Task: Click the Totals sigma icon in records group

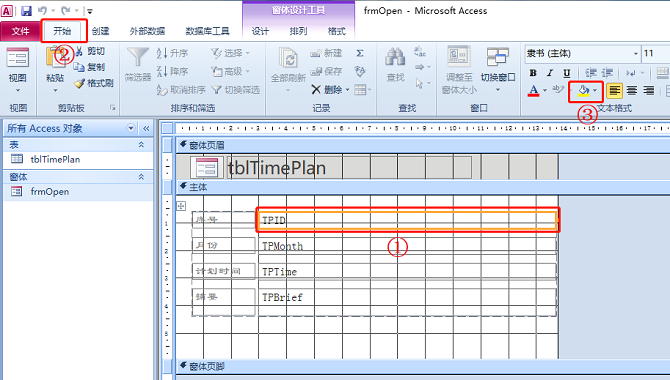Action: click(360, 53)
